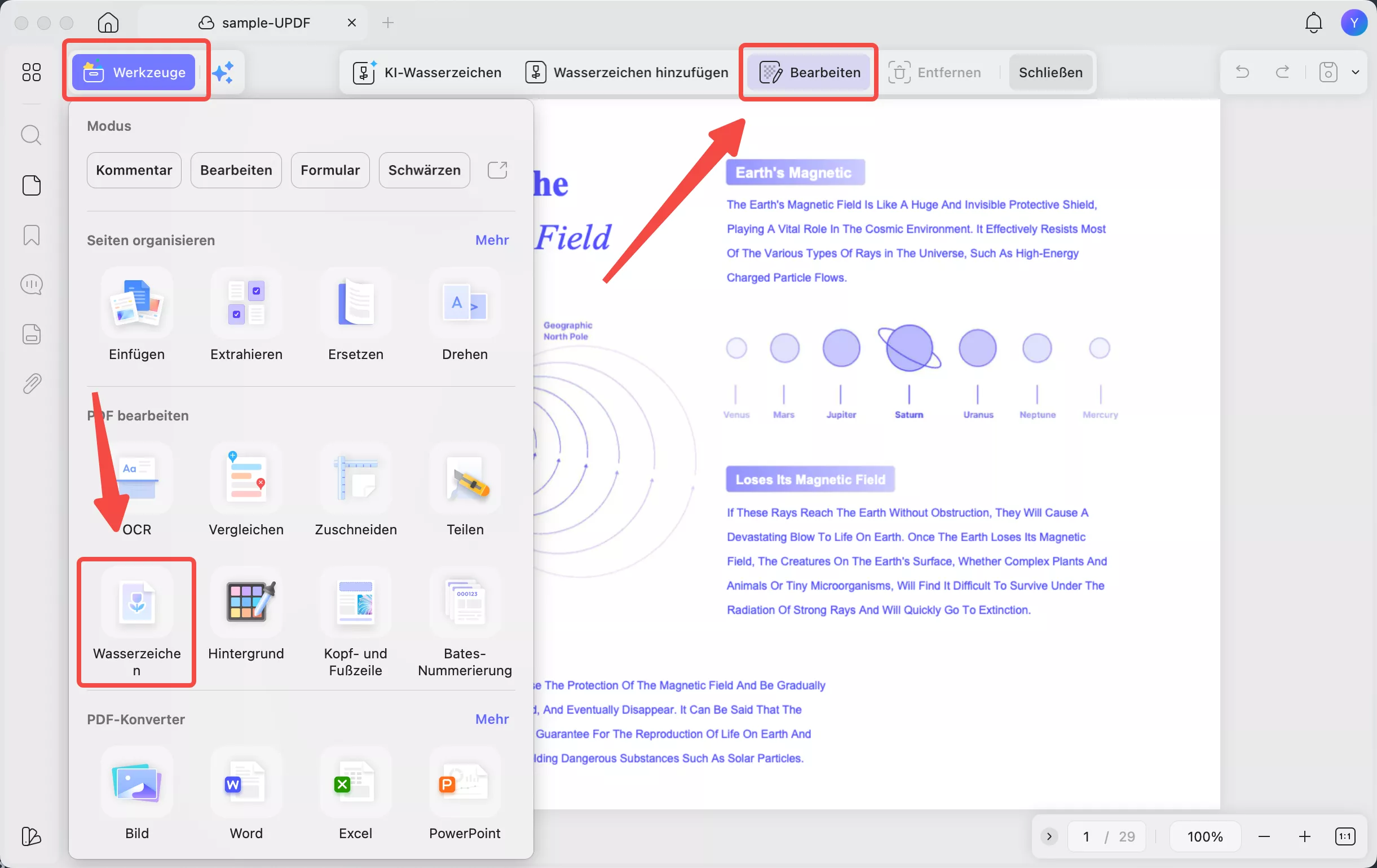Click Mehr next to PDF-Konverter
This screenshot has height=868, width=1377.
pos(492,719)
